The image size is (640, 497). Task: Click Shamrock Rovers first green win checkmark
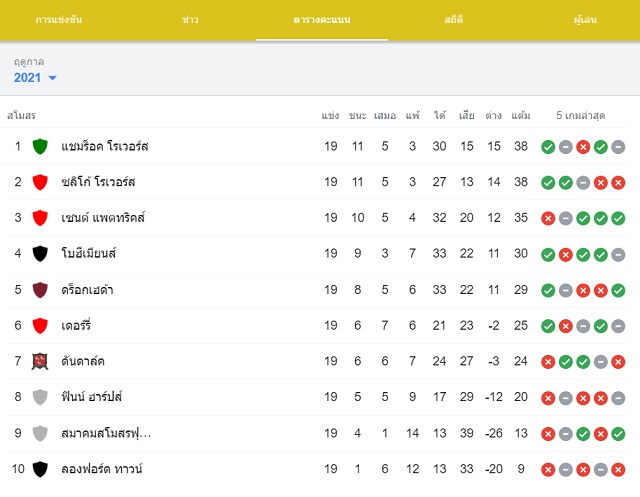548,147
